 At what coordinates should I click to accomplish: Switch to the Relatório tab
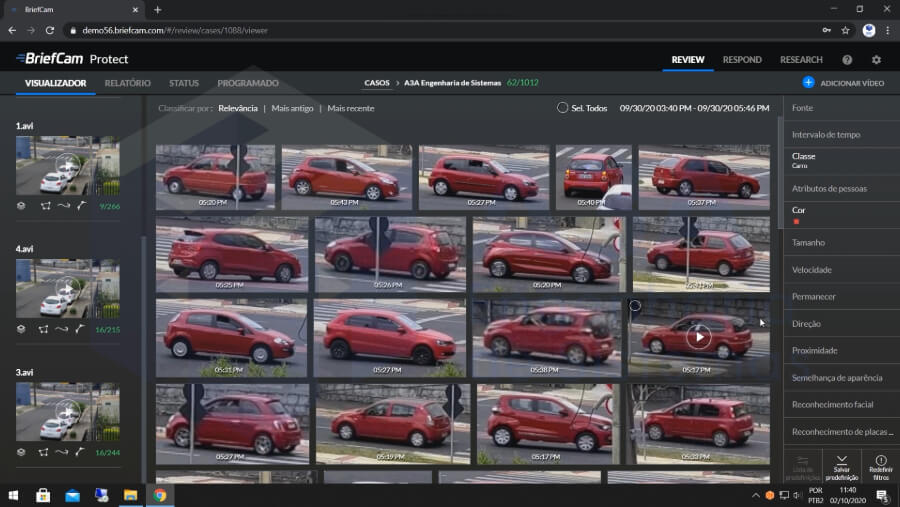127,83
